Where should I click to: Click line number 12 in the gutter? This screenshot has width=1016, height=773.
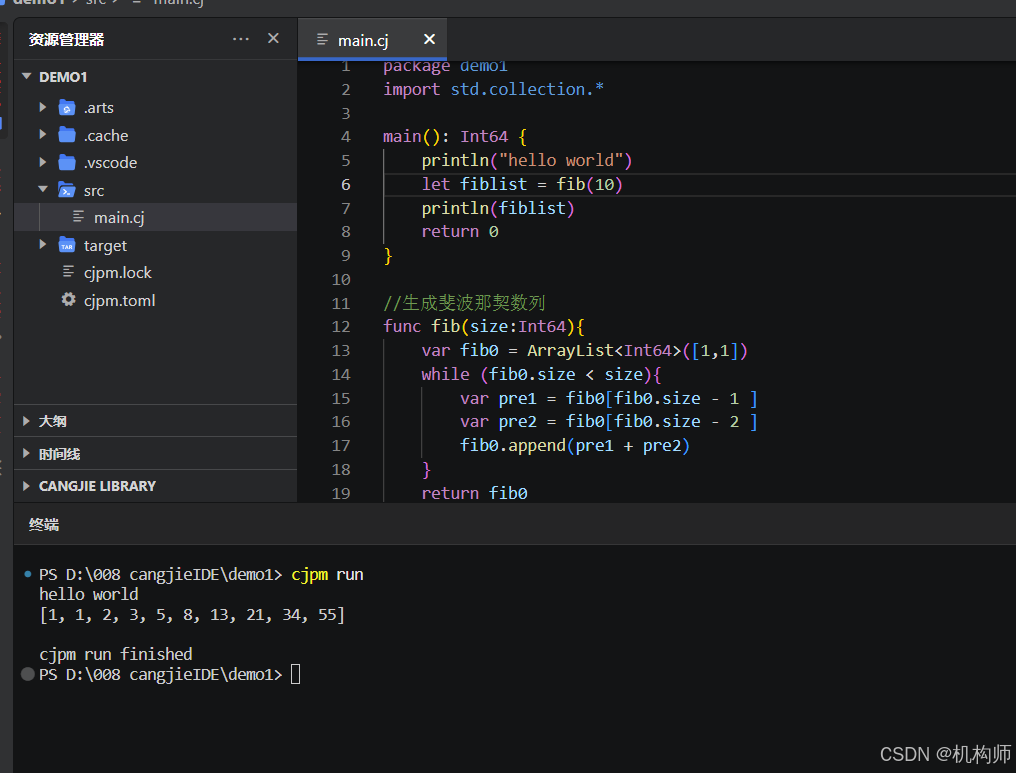(x=341, y=327)
